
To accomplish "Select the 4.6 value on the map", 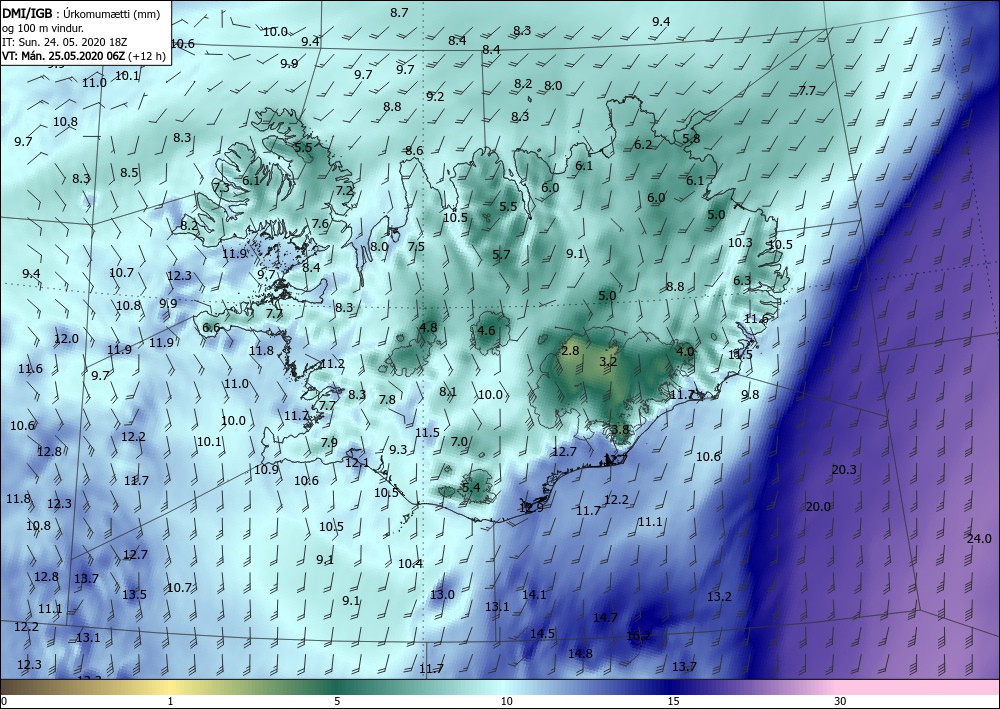I will [x=487, y=331].
